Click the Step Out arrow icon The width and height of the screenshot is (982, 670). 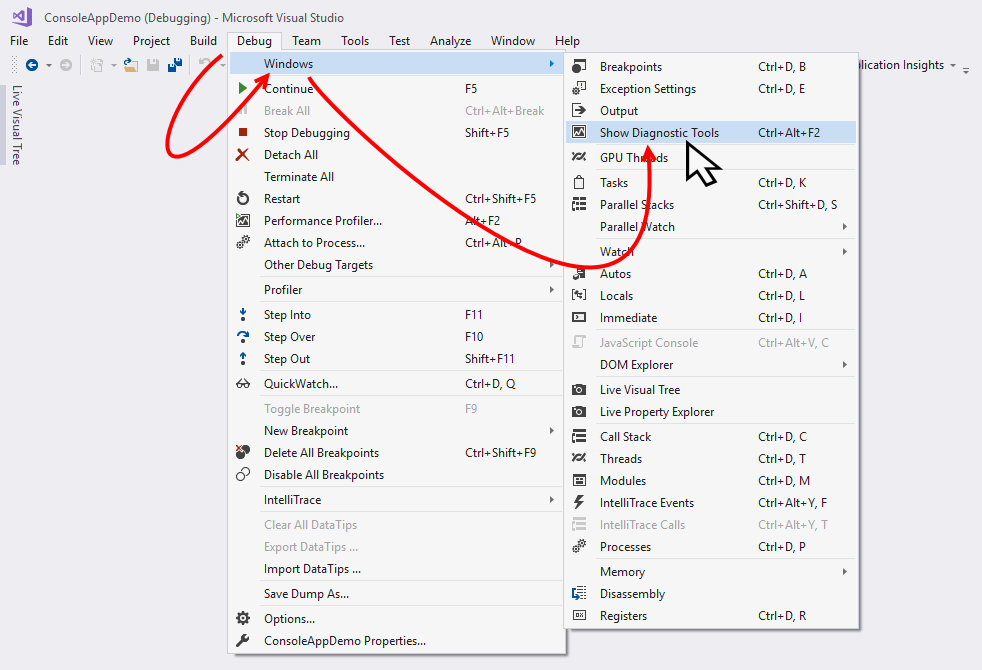(243, 359)
